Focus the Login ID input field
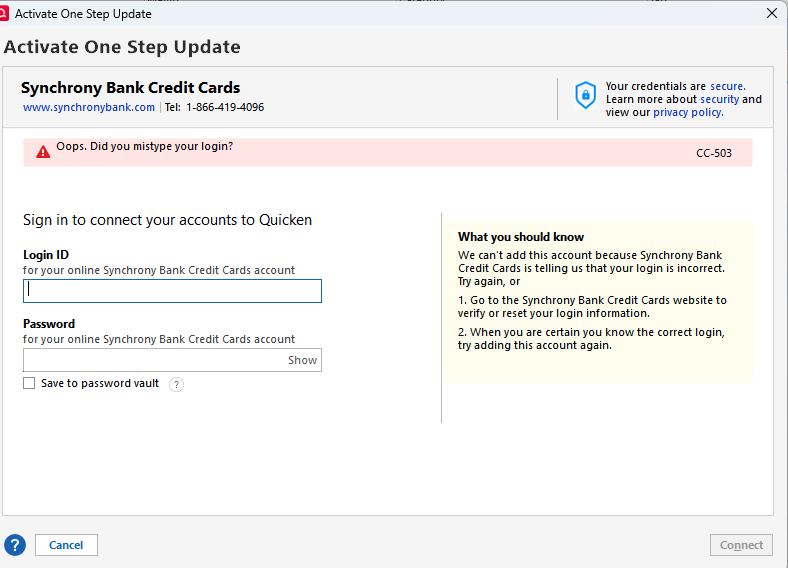This screenshot has width=788, height=568. (172, 291)
